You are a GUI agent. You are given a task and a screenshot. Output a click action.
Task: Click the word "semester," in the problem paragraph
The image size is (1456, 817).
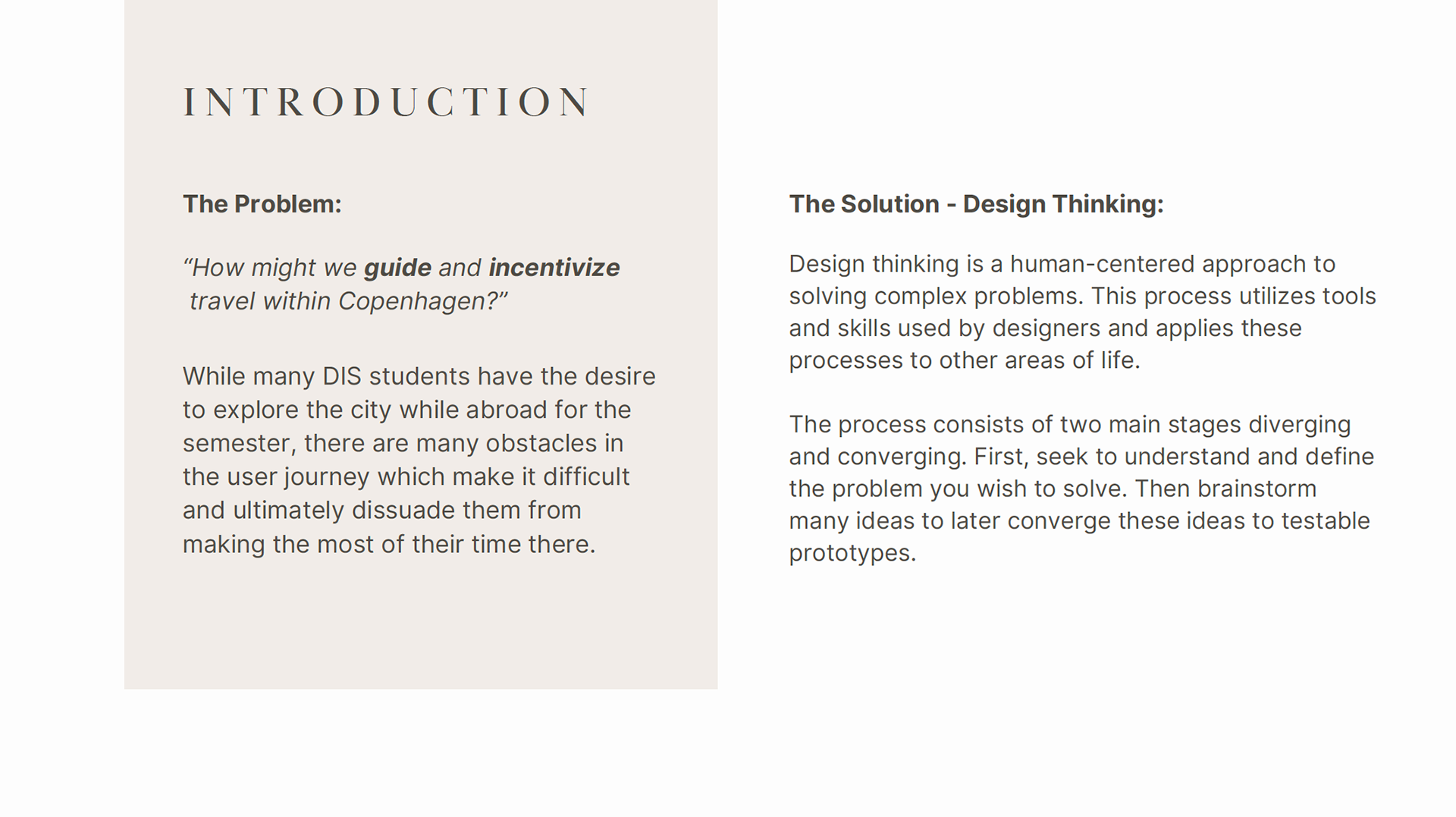(239, 443)
